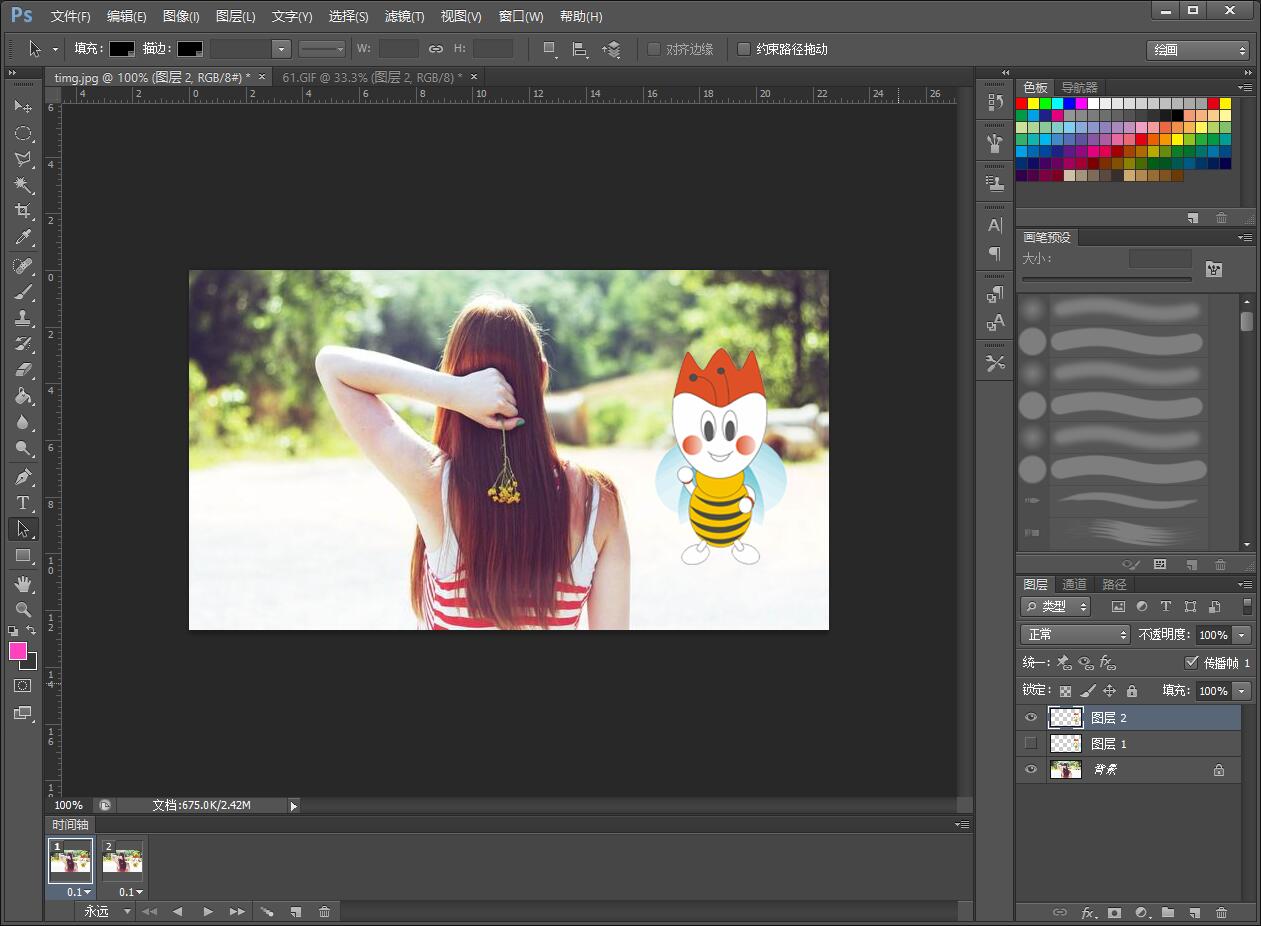Screen dimensions: 1261x926
Task: Click the pink foreground color swatch
Action: (x=18, y=651)
